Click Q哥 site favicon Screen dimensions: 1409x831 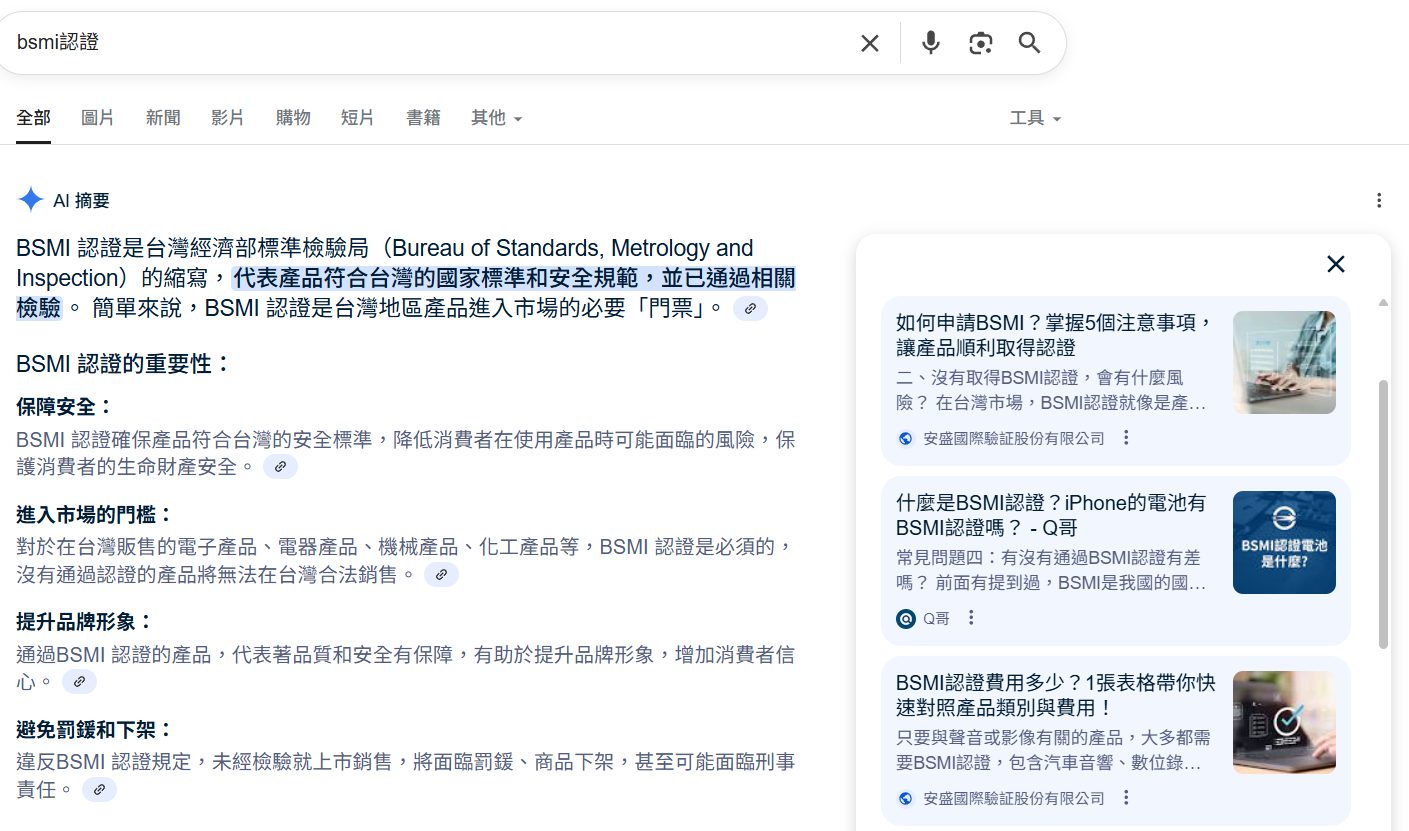coord(906,618)
